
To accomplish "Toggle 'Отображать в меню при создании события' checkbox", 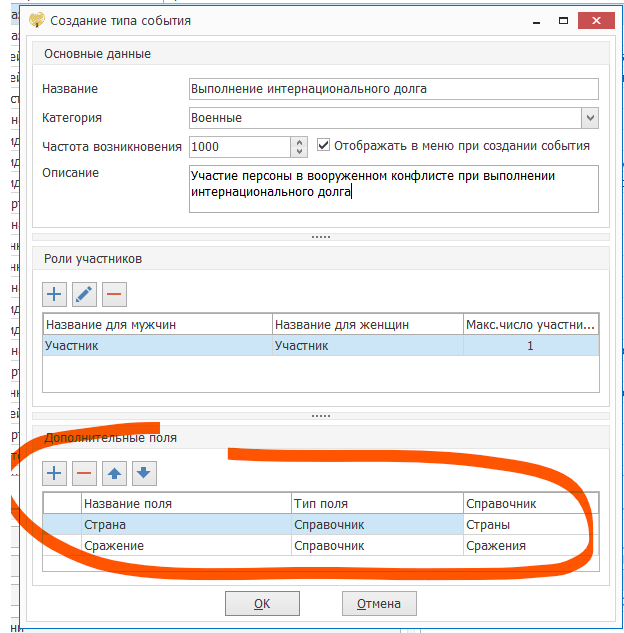I will point(324,145).
